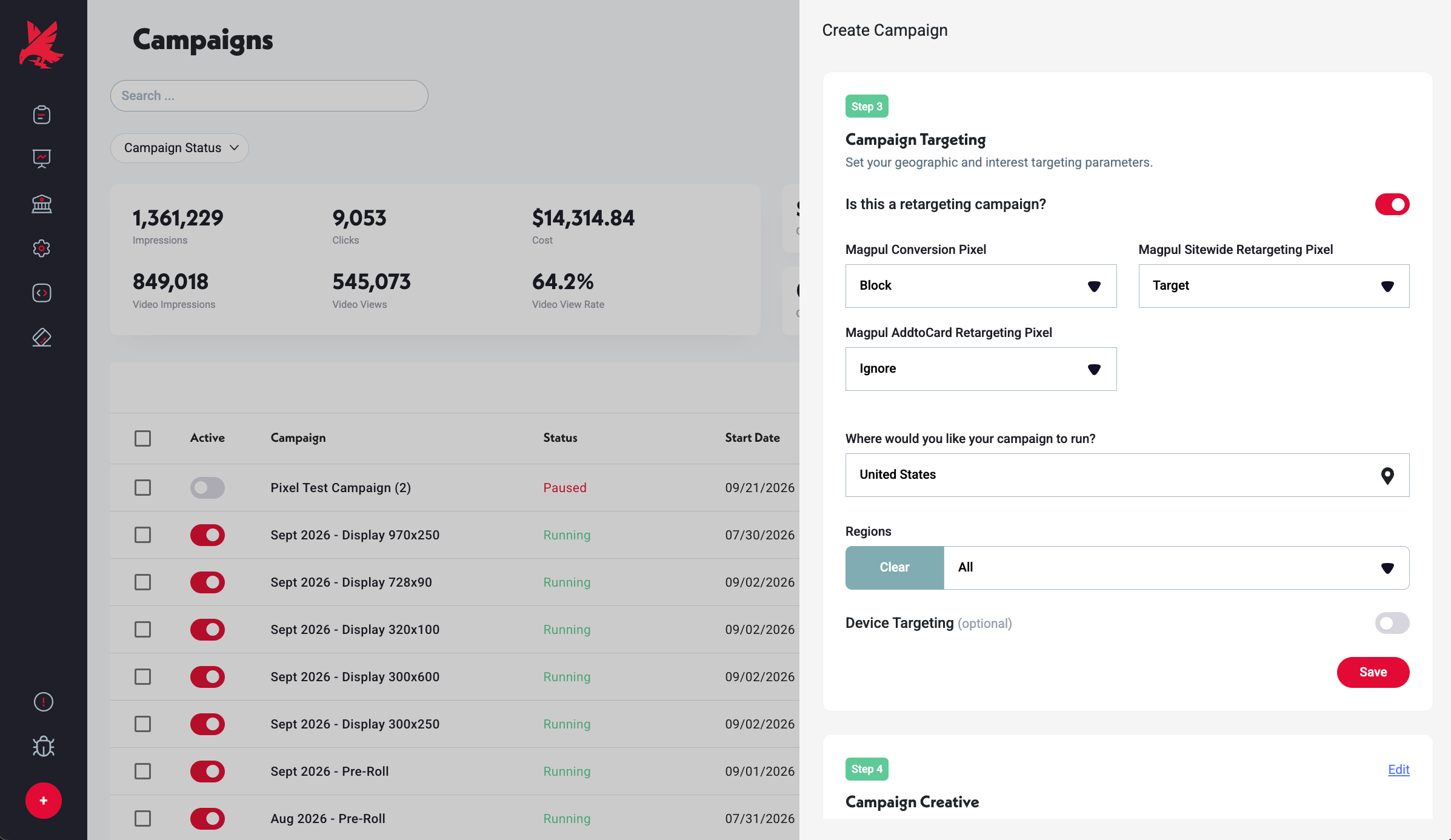Expand the Regions All dropdown
Viewport: 1451px width, 840px height.
point(1176,568)
